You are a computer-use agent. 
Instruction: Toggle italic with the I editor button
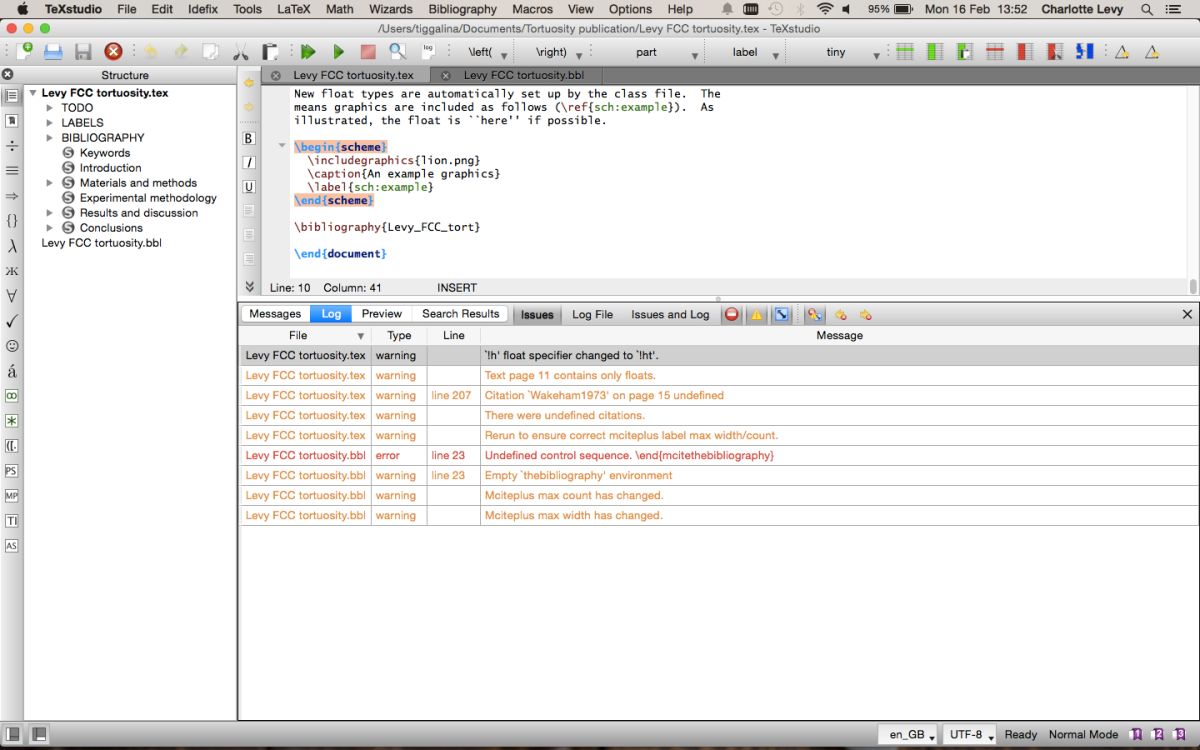[249, 162]
